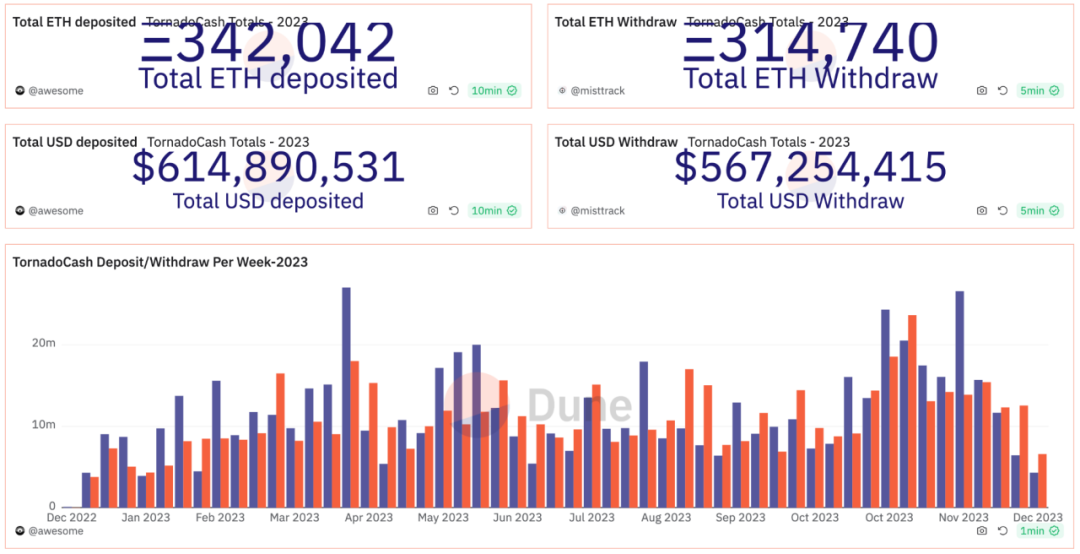Refresh the Total ETH Withdraw query
1080x554 pixels.
click(1003, 90)
